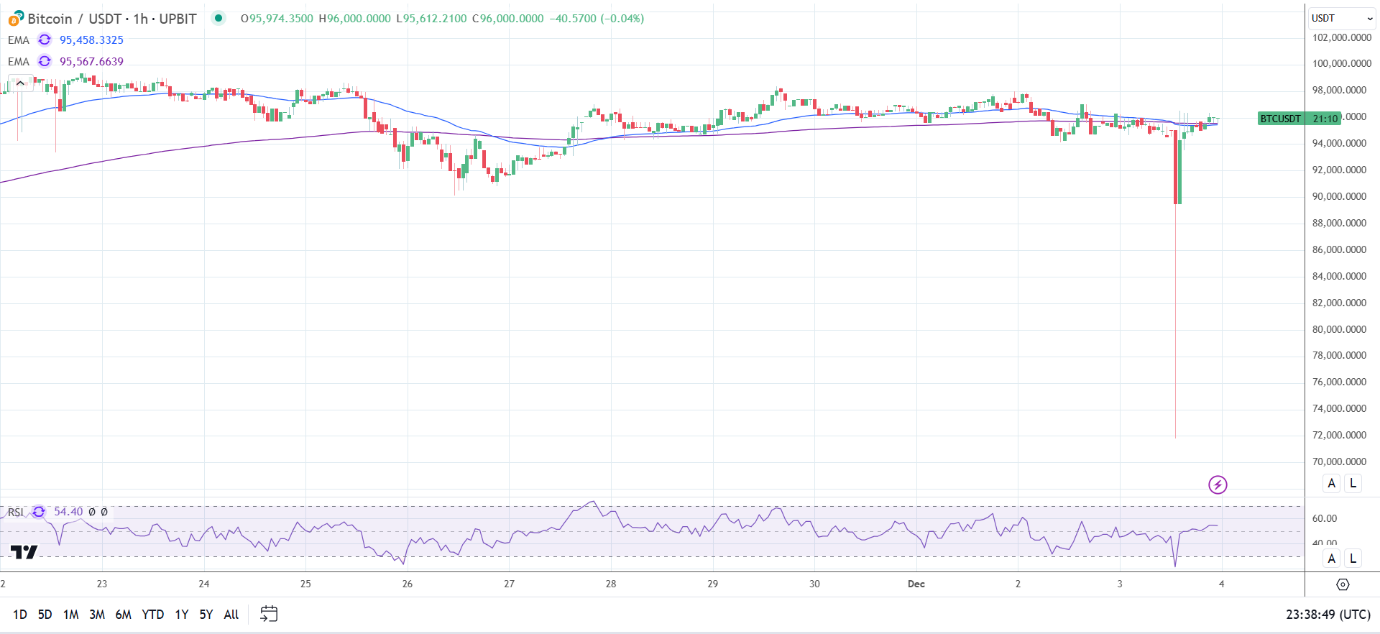Viewport: 1380px width, 634px height.
Task: Click the 80,000.0000 price axis label
Action: point(1339,329)
